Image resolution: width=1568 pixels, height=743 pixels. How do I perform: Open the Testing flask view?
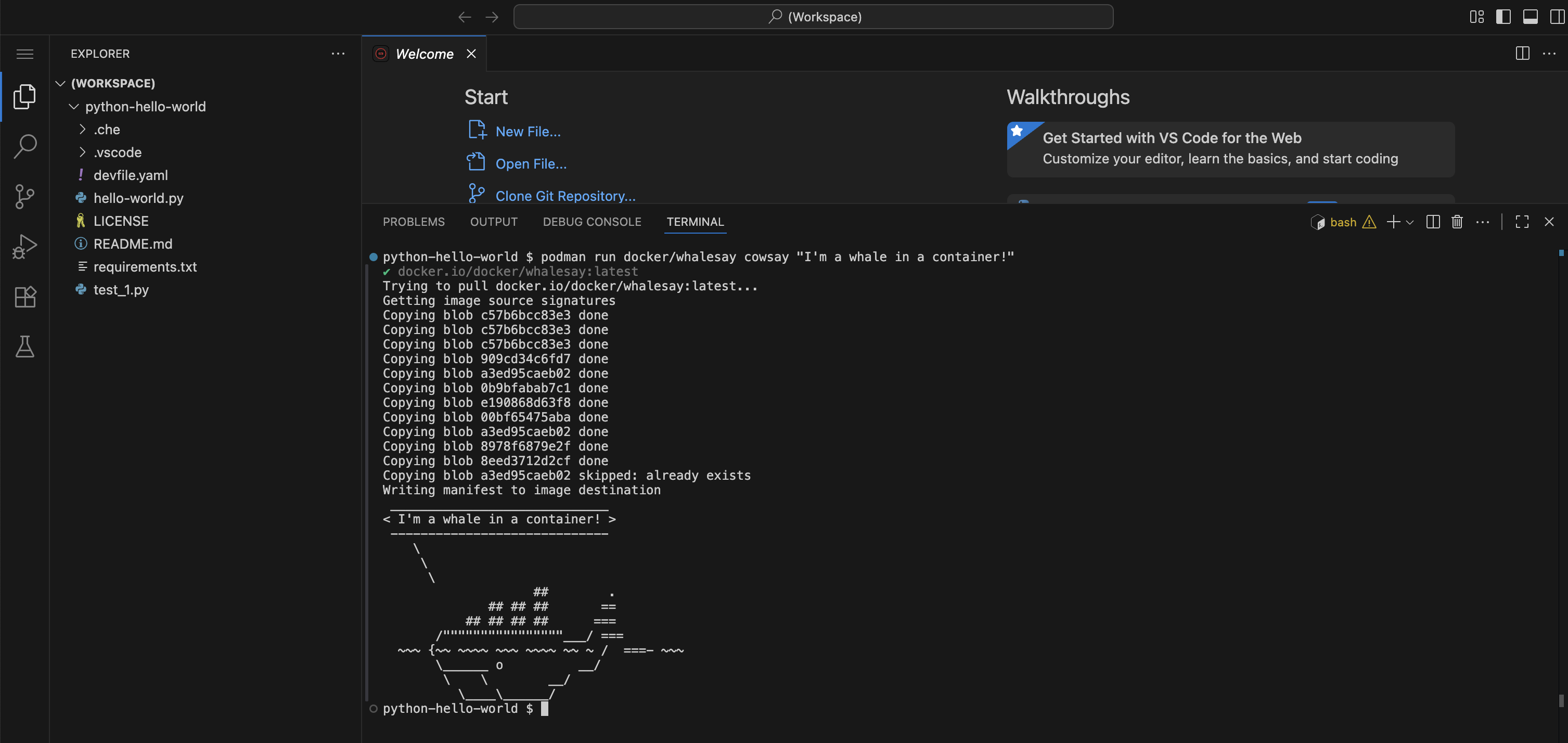25,347
